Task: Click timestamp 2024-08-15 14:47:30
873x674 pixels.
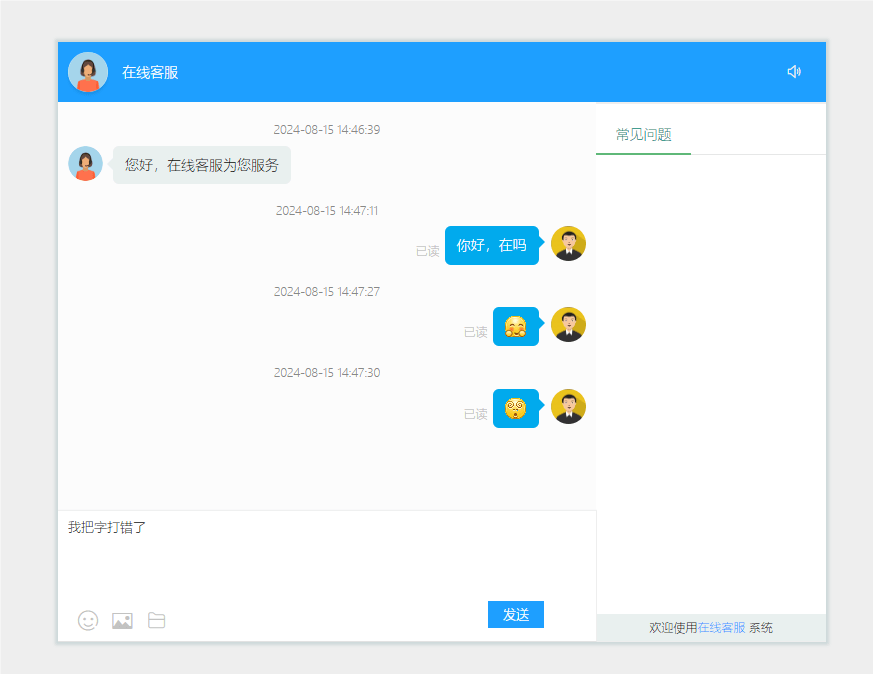Action: (x=327, y=373)
